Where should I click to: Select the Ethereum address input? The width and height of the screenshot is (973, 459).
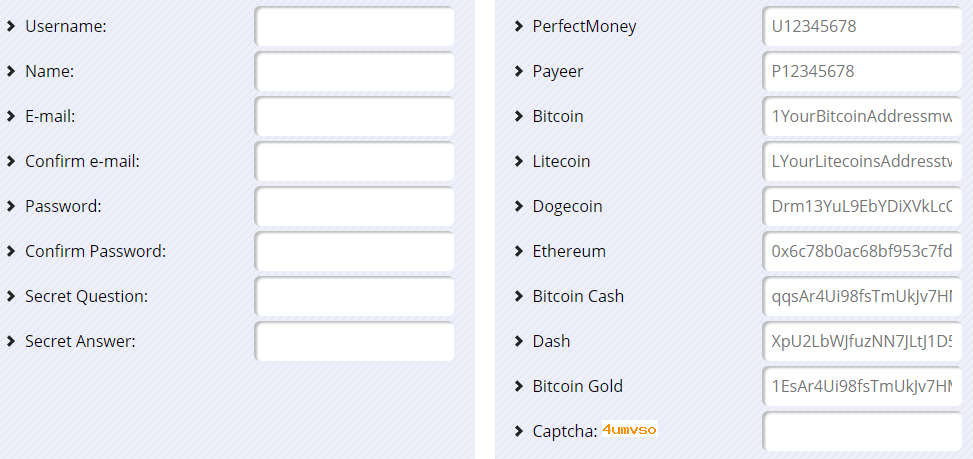click(863, 251)
